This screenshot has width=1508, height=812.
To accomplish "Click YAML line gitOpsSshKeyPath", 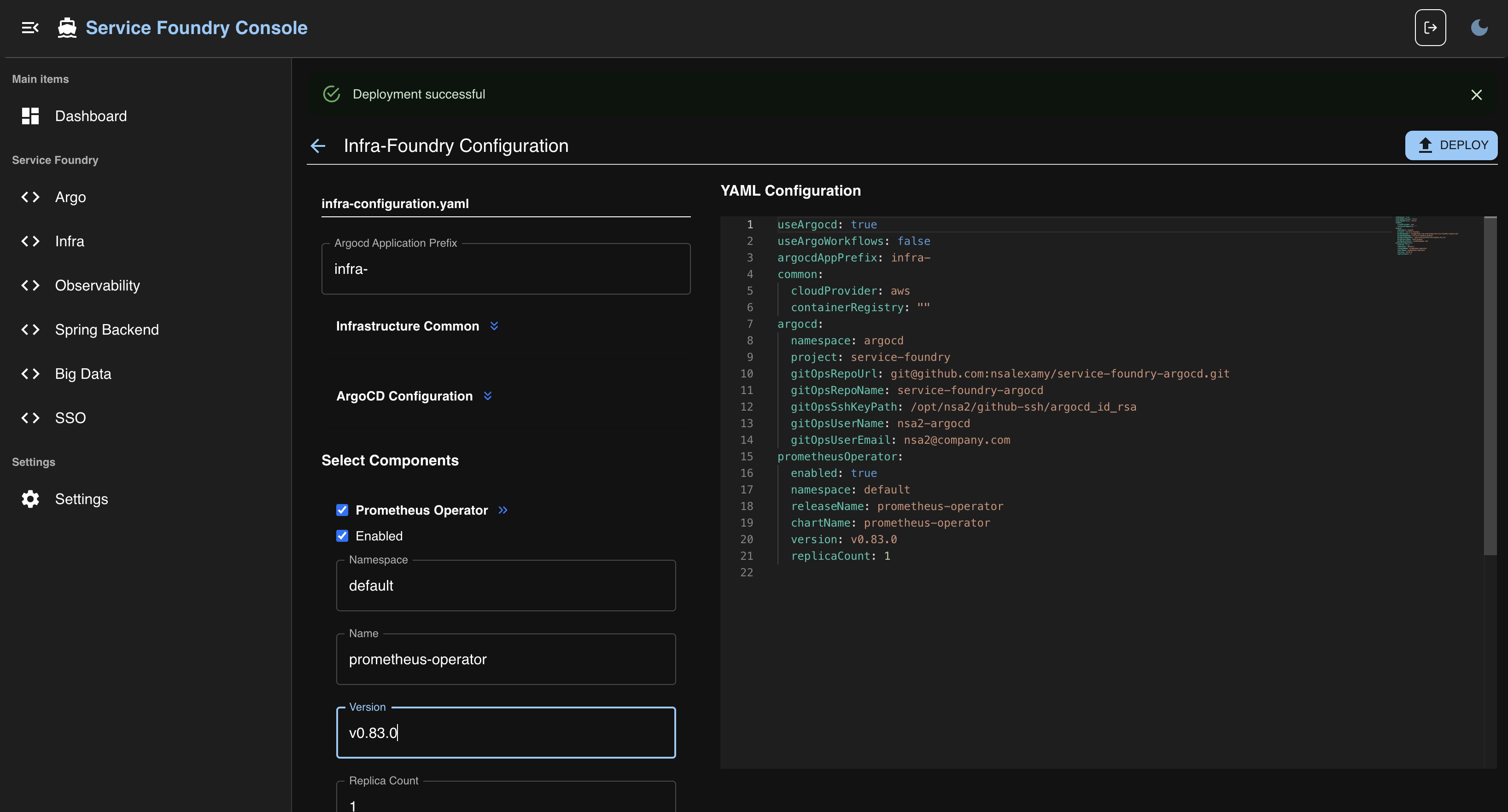I will click(x=964, y=406).
